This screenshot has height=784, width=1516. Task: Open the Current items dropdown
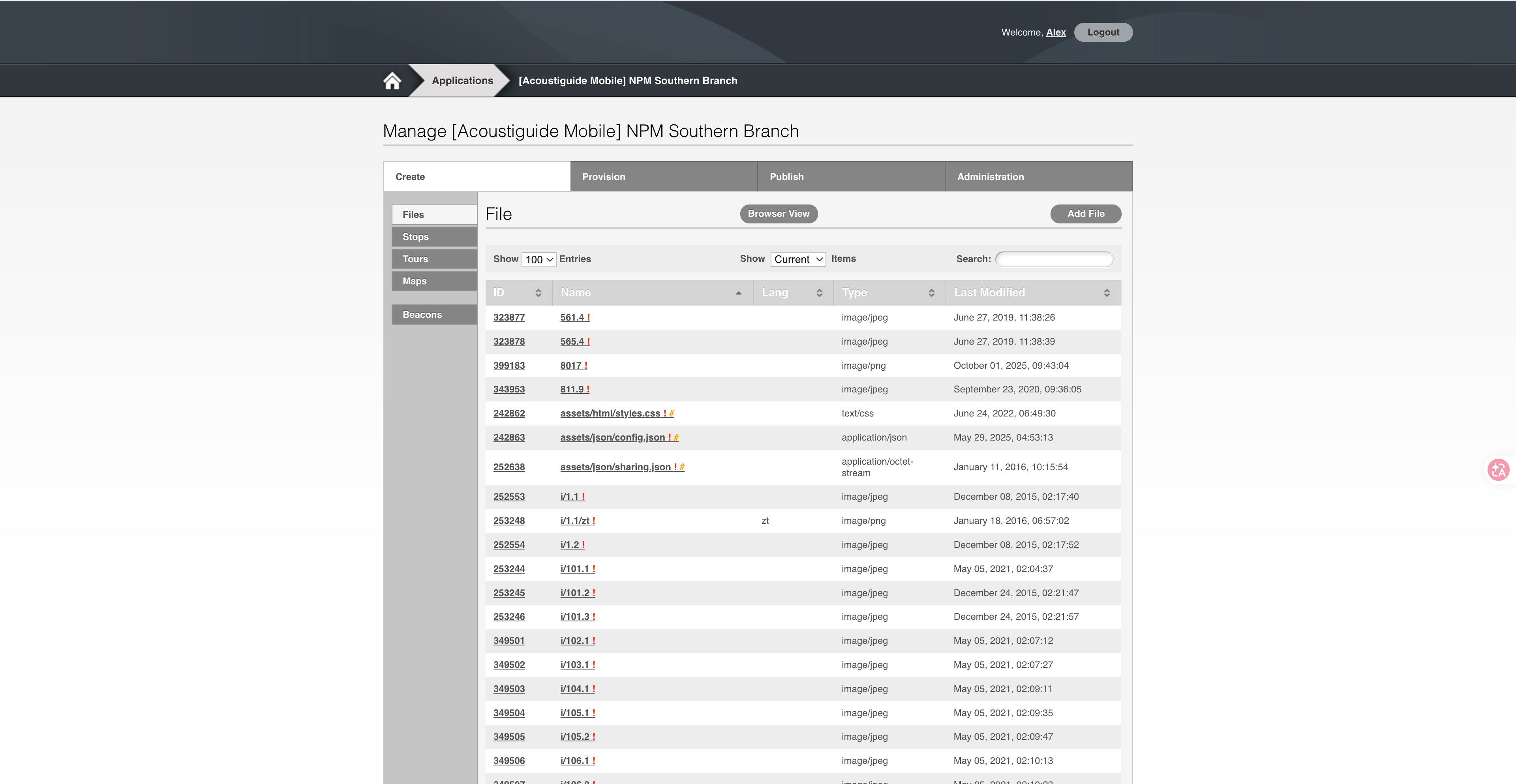[797, 260]
